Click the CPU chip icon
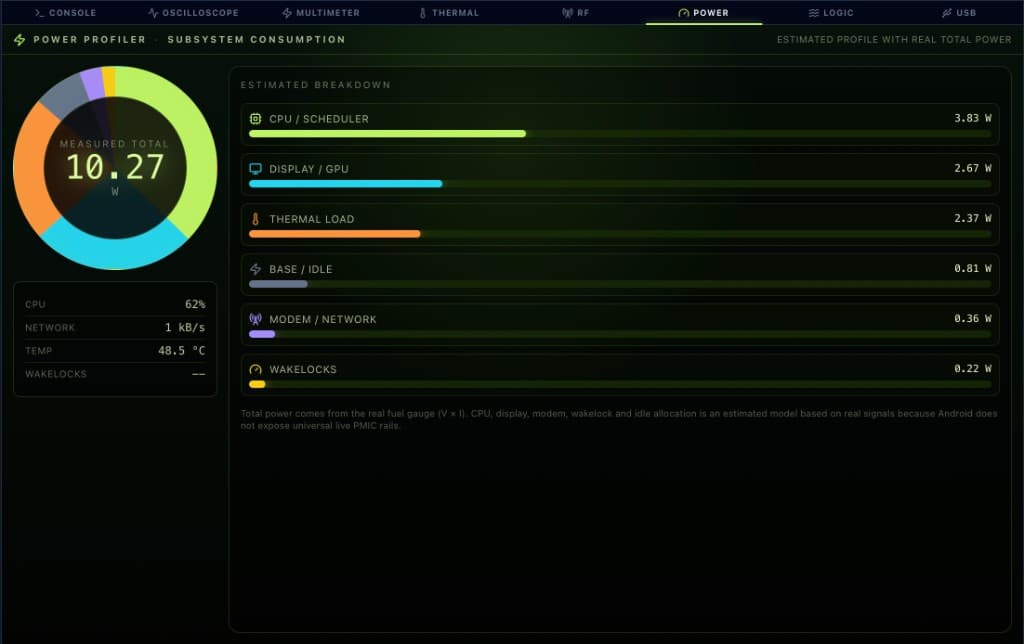 click(255, 119)
